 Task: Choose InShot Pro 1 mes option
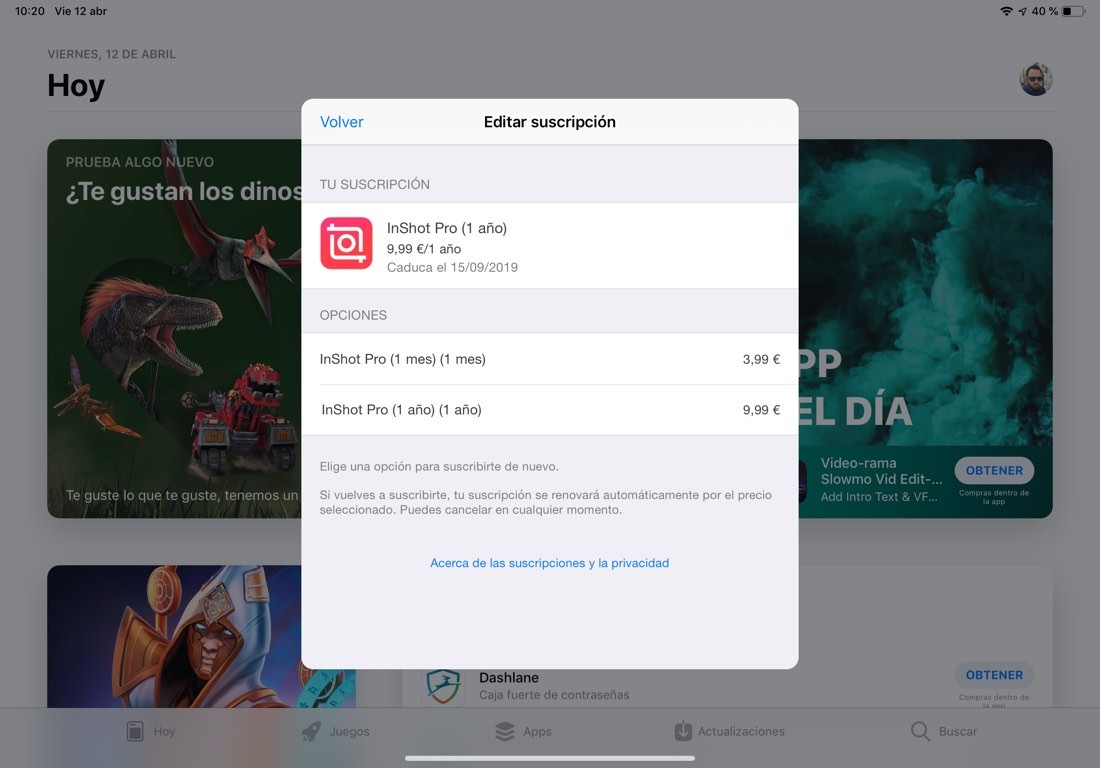click(549, 359)
